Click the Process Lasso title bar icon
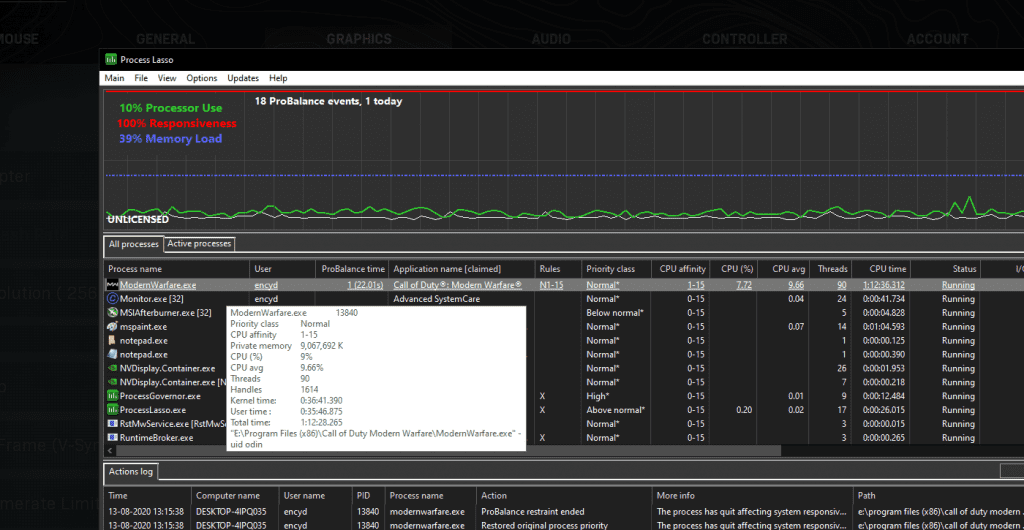This screenshot has height=530, width=1024. pyautogui.click(x=111, y=59)
